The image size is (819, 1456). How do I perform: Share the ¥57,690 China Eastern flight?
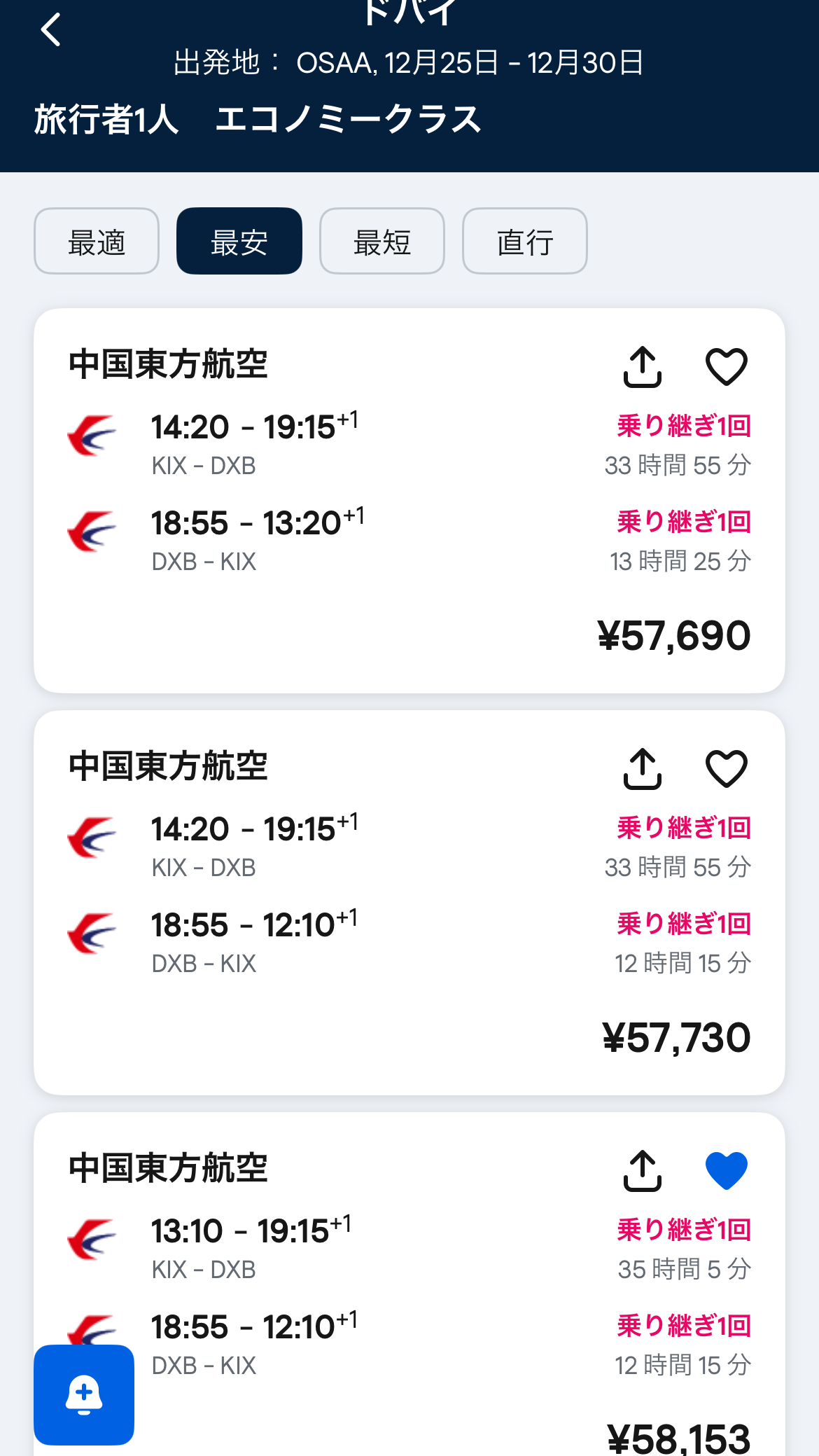tap(642, 366)
